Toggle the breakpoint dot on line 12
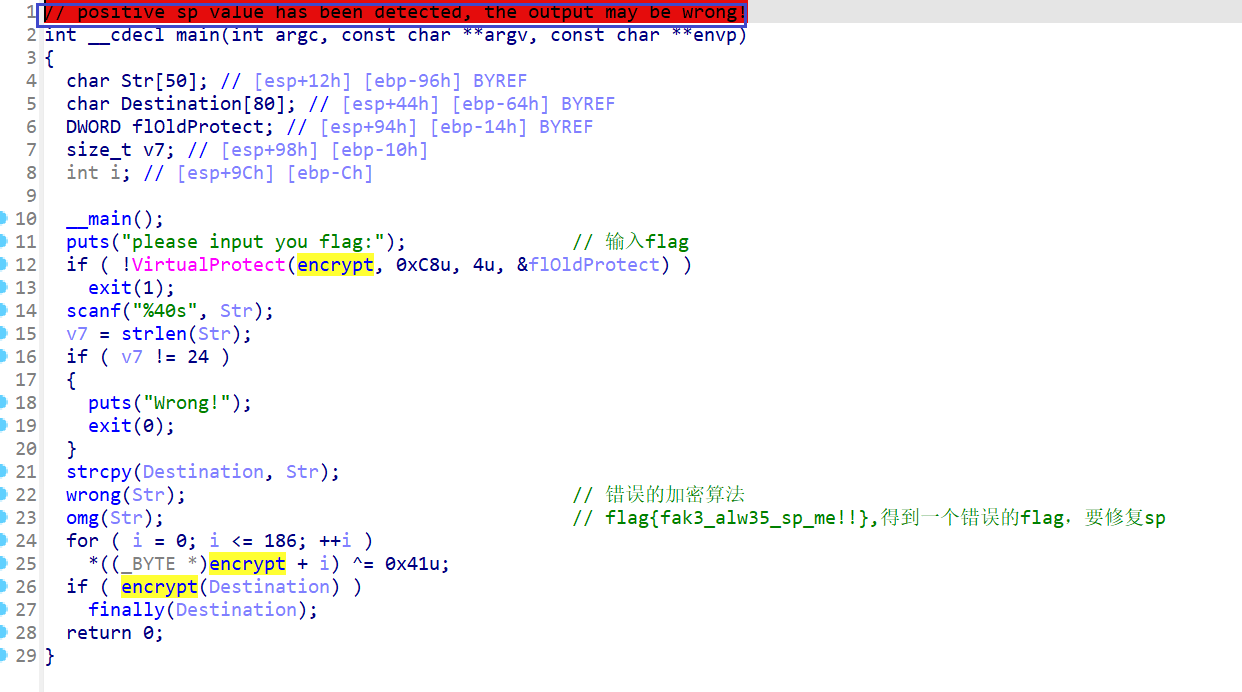This screenshot has height=692, width=1242. click(x=4, y=265)
